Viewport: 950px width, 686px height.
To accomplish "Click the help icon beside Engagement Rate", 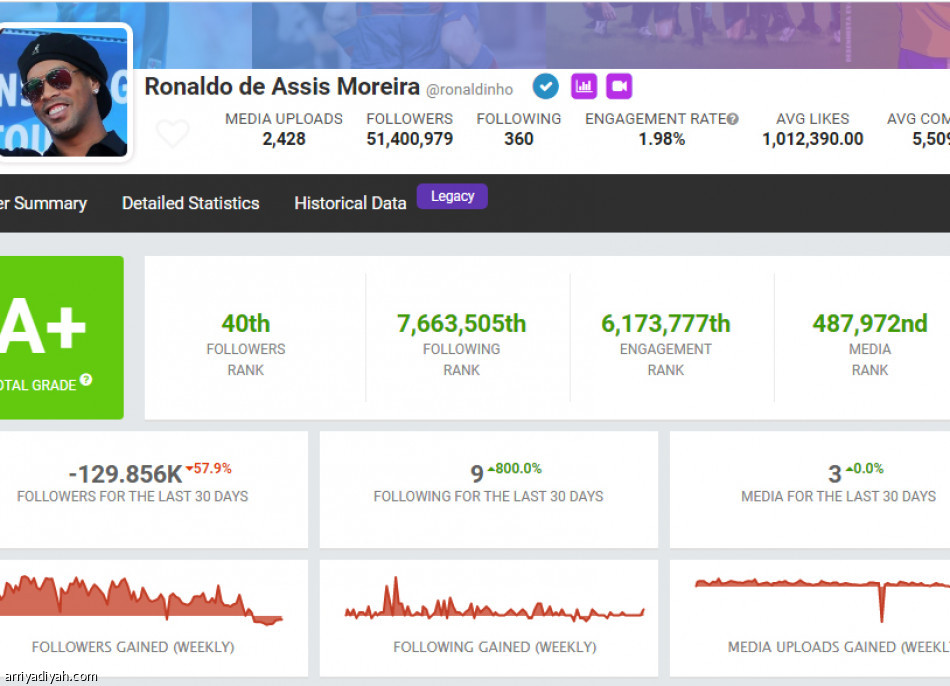I will 733,119.
